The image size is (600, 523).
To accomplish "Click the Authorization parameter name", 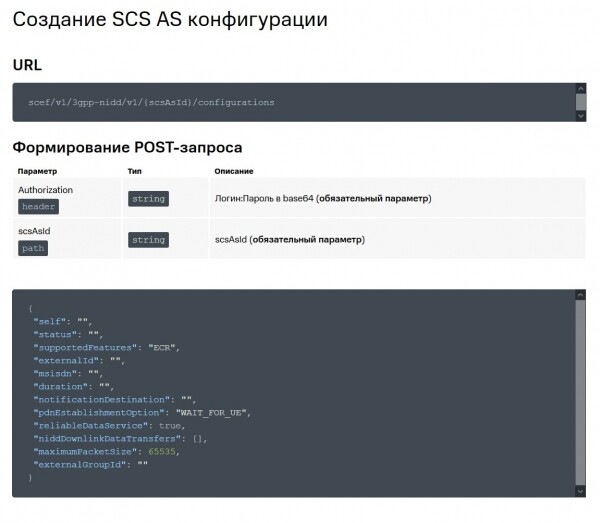I will (45, 189).
